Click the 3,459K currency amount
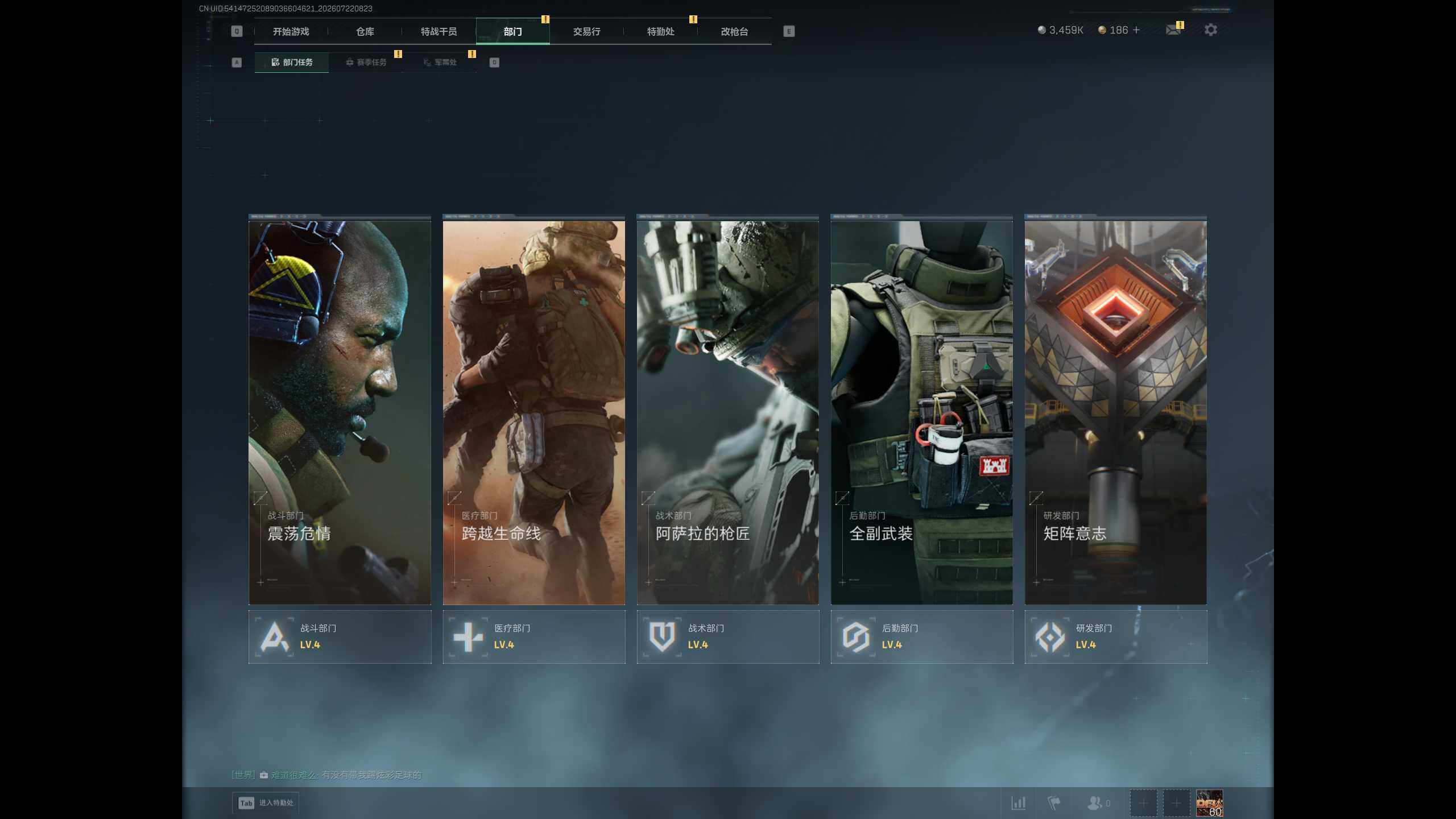 point(1066,30)
